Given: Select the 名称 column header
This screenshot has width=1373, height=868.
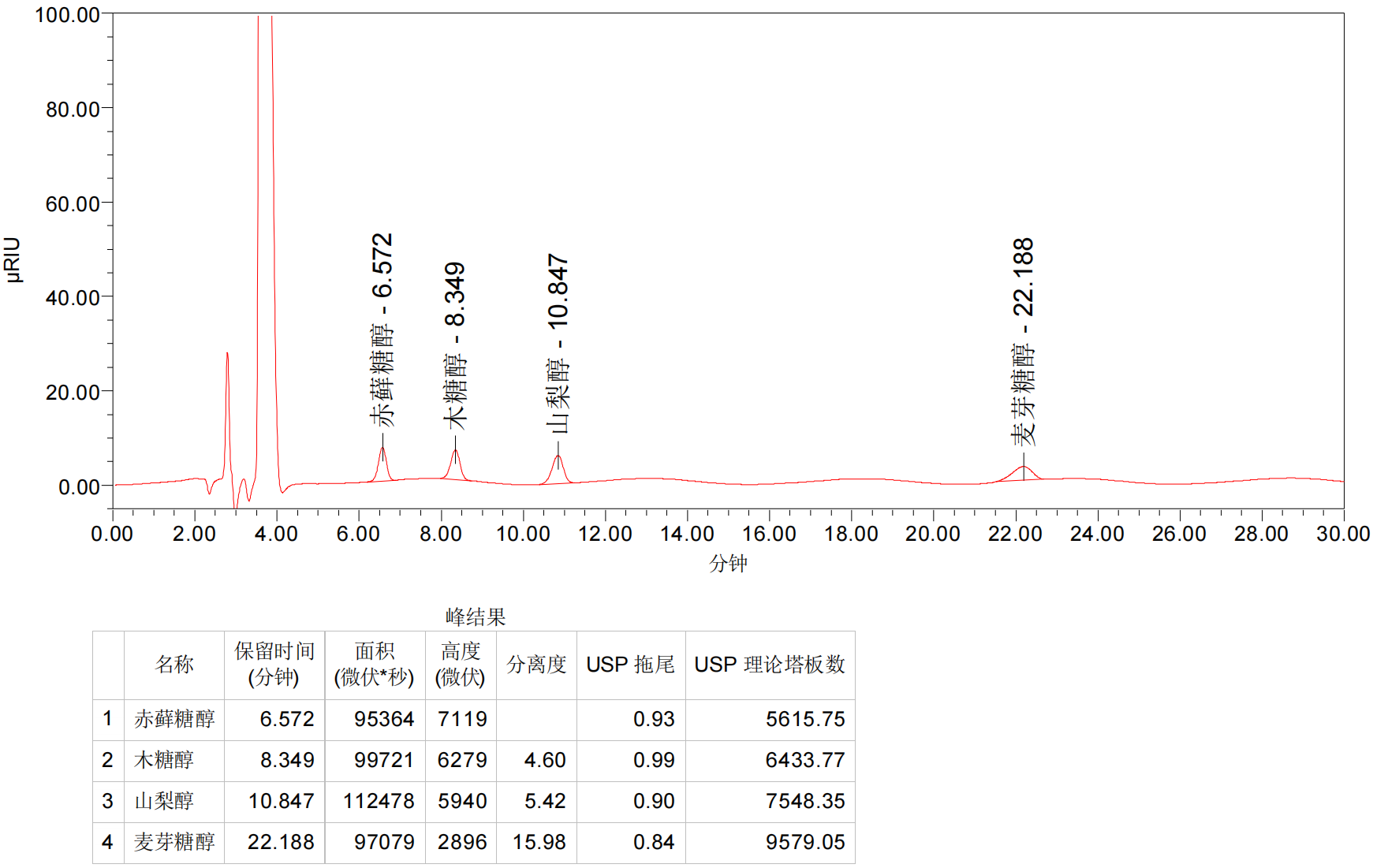Looking at the screenshot, I should (173, 665).
